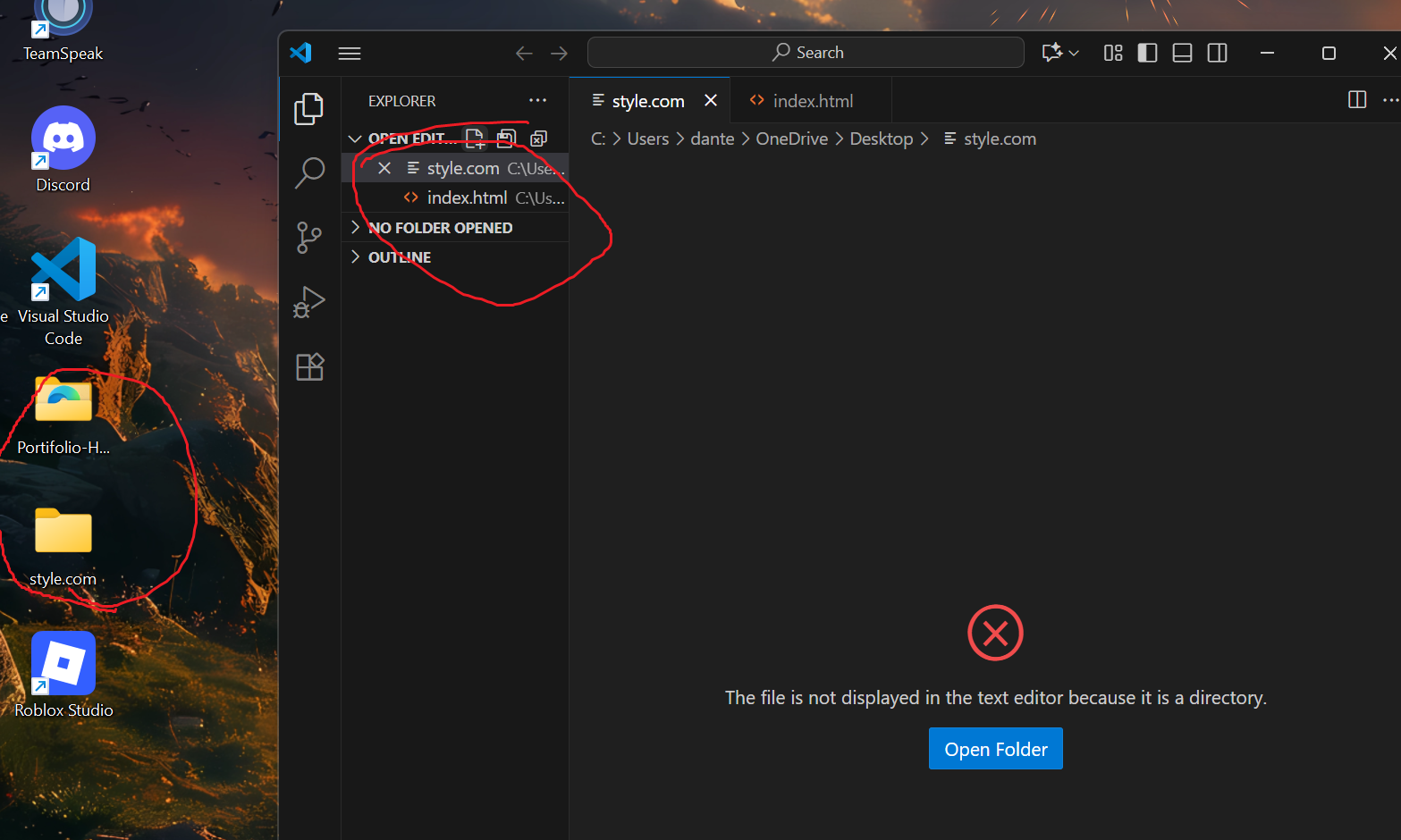Toggle the bottom panel

pos(1182,54)
